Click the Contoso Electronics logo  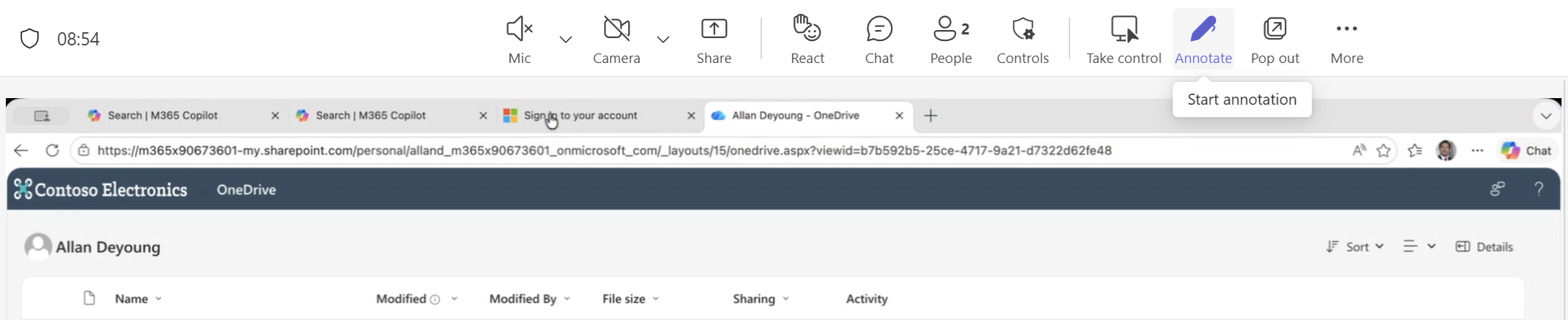pos(101,190)
